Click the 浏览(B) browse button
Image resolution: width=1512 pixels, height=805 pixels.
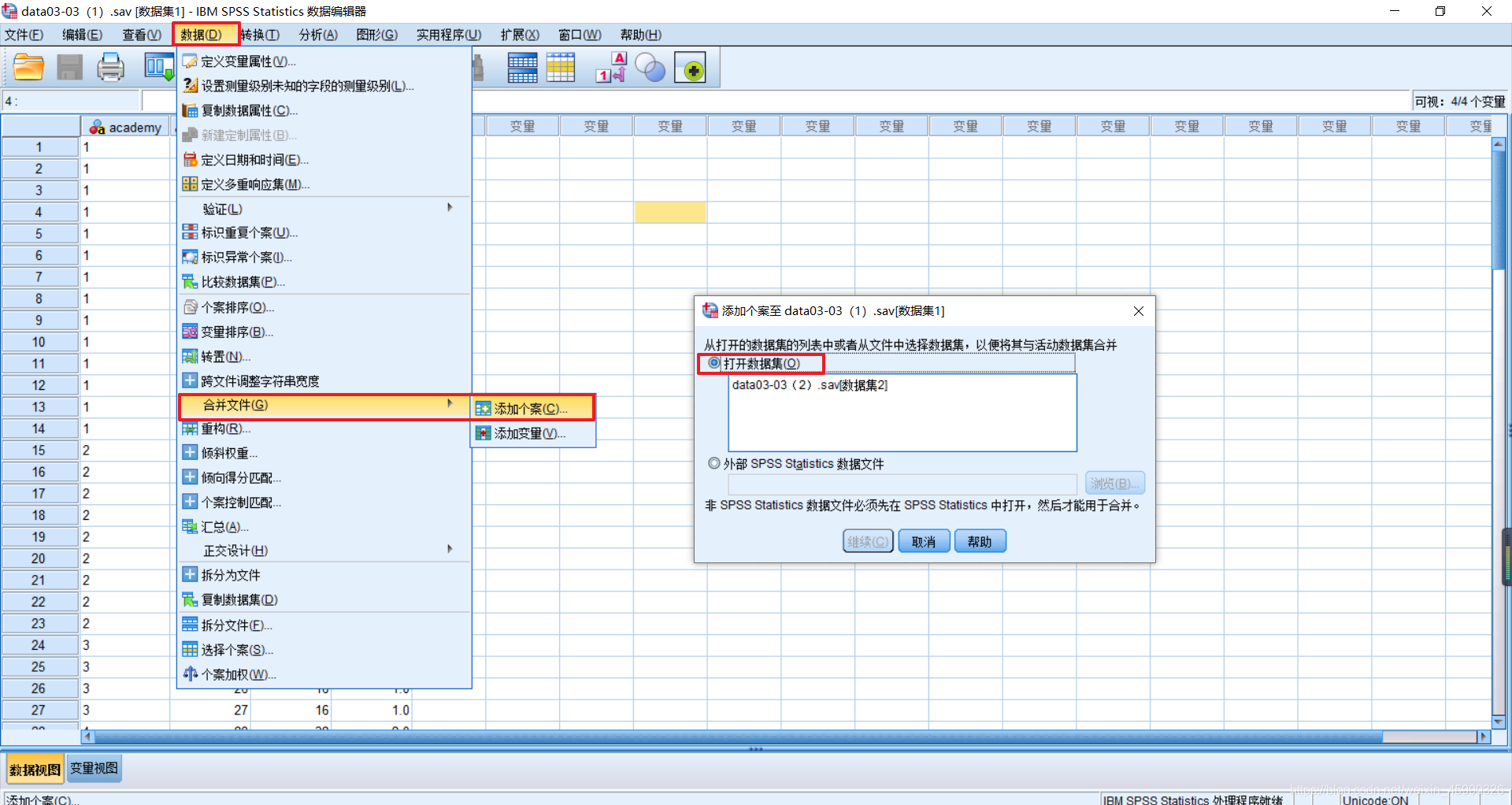tap(1114, 484)
